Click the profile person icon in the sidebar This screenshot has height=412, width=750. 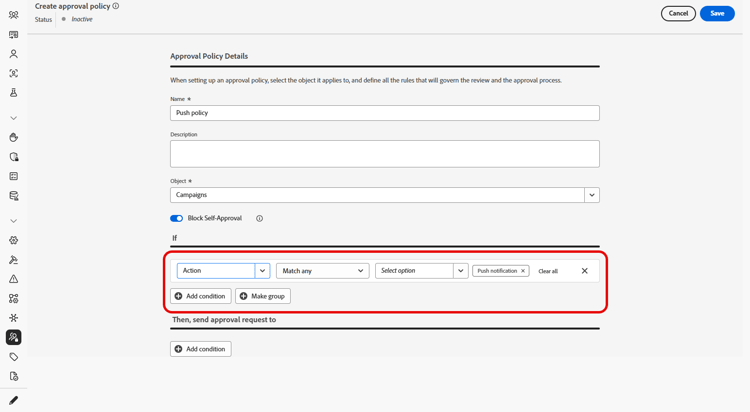click(x=14, y=54)
